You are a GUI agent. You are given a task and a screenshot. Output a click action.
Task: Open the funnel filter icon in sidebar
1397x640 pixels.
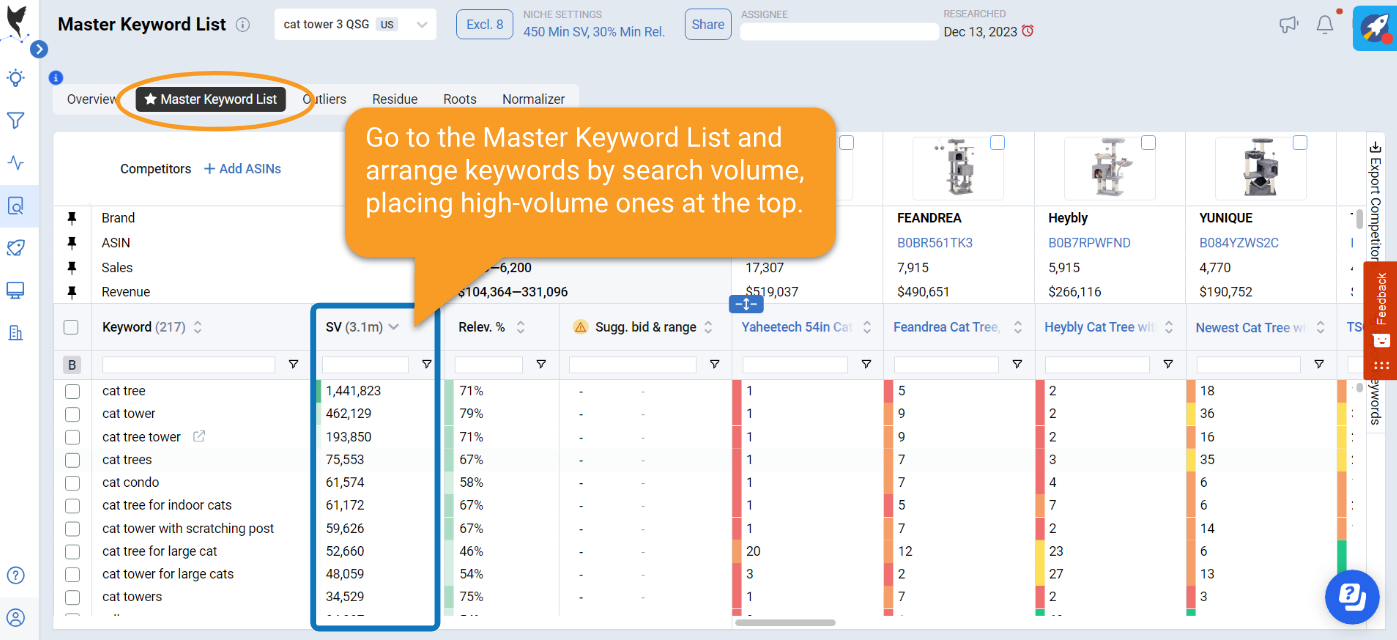tap(16, 121)
